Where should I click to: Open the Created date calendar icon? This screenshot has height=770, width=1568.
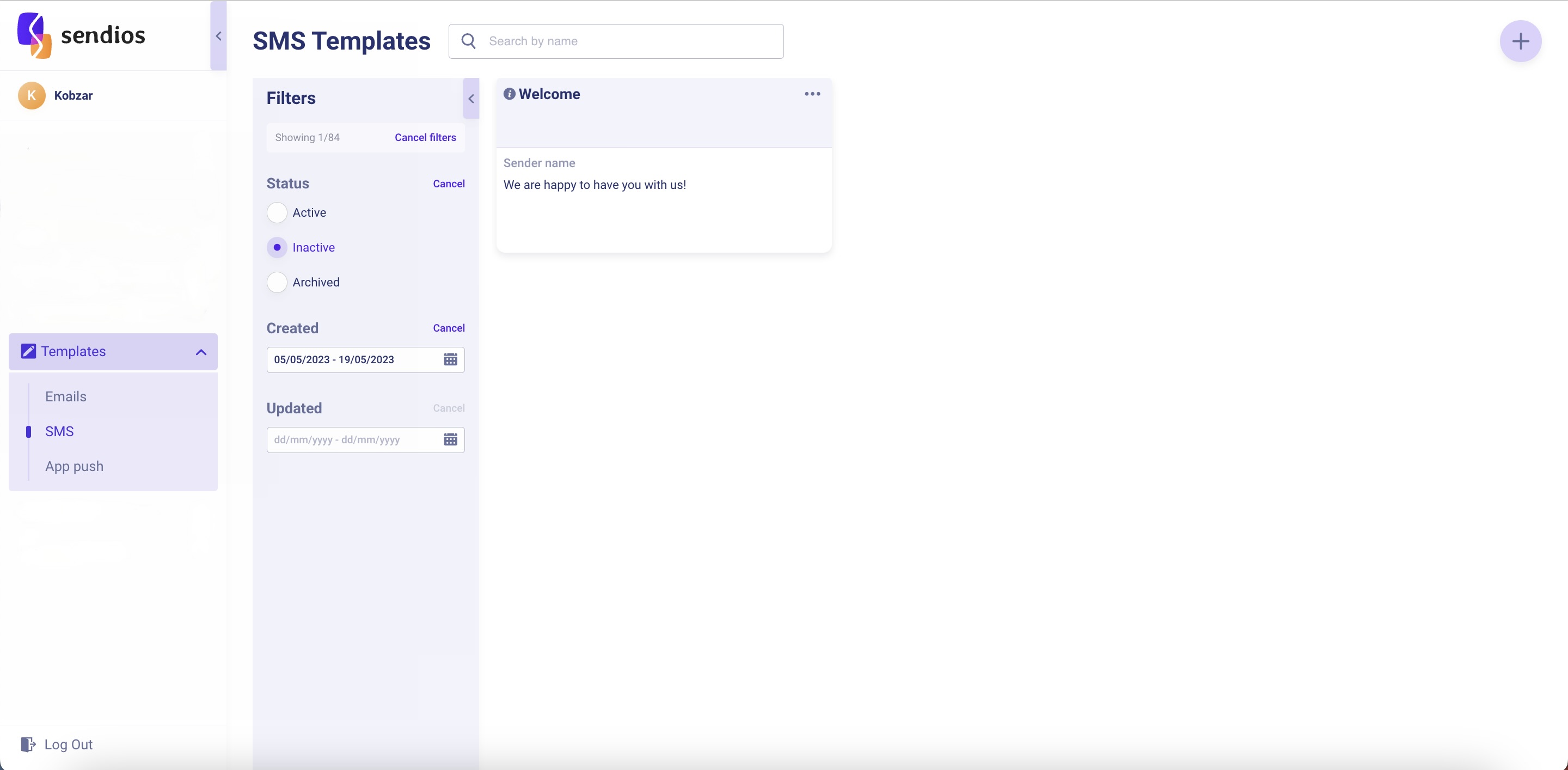(x=450, y=360)
